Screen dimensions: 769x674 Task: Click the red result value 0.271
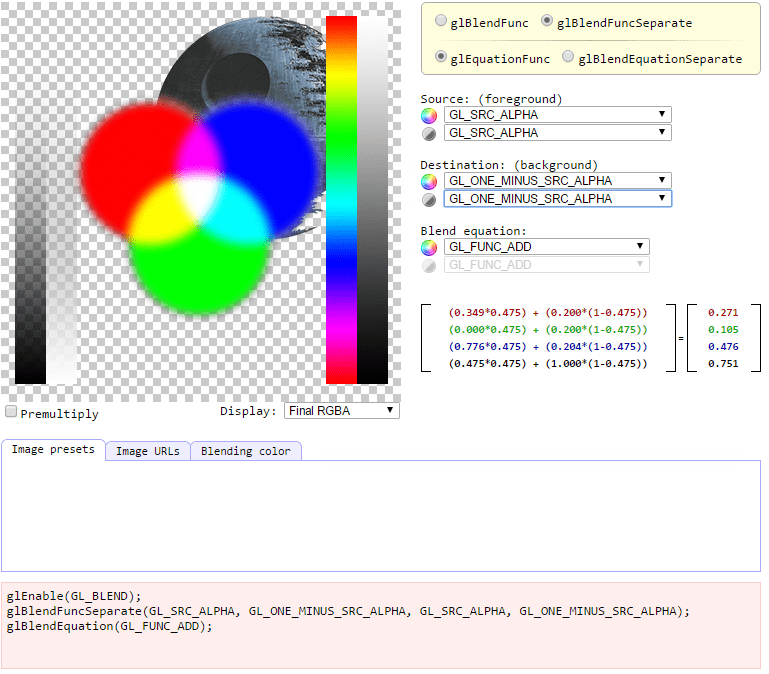click(723, 313)
